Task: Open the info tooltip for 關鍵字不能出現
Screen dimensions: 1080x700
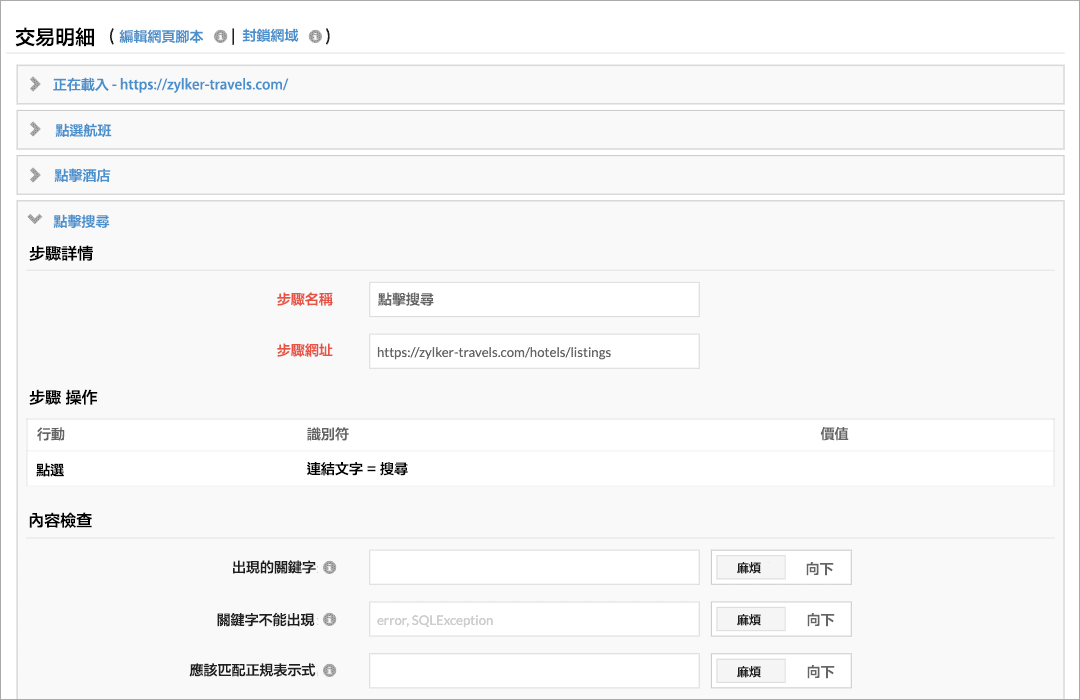Action: coord(331,619)
